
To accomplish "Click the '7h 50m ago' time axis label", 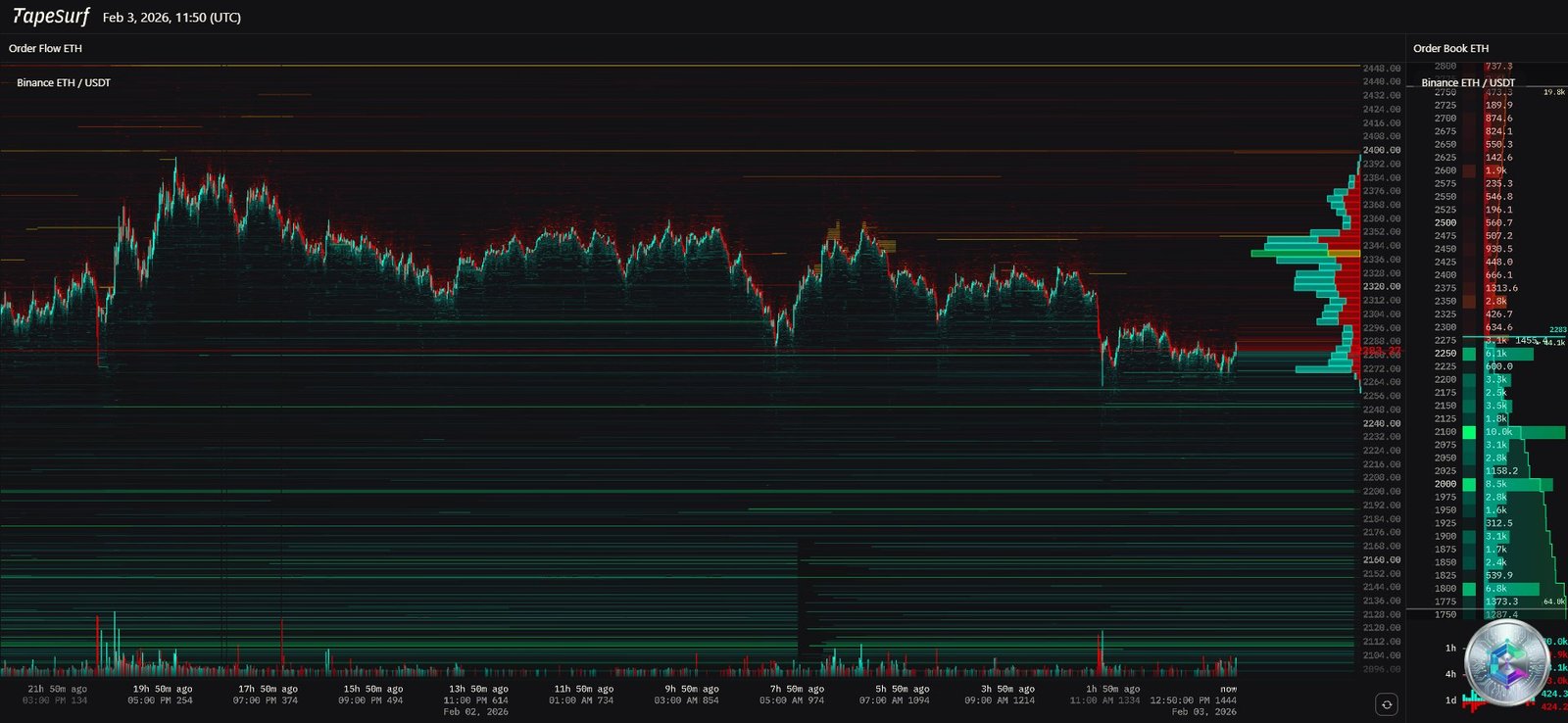I will 795,689.
